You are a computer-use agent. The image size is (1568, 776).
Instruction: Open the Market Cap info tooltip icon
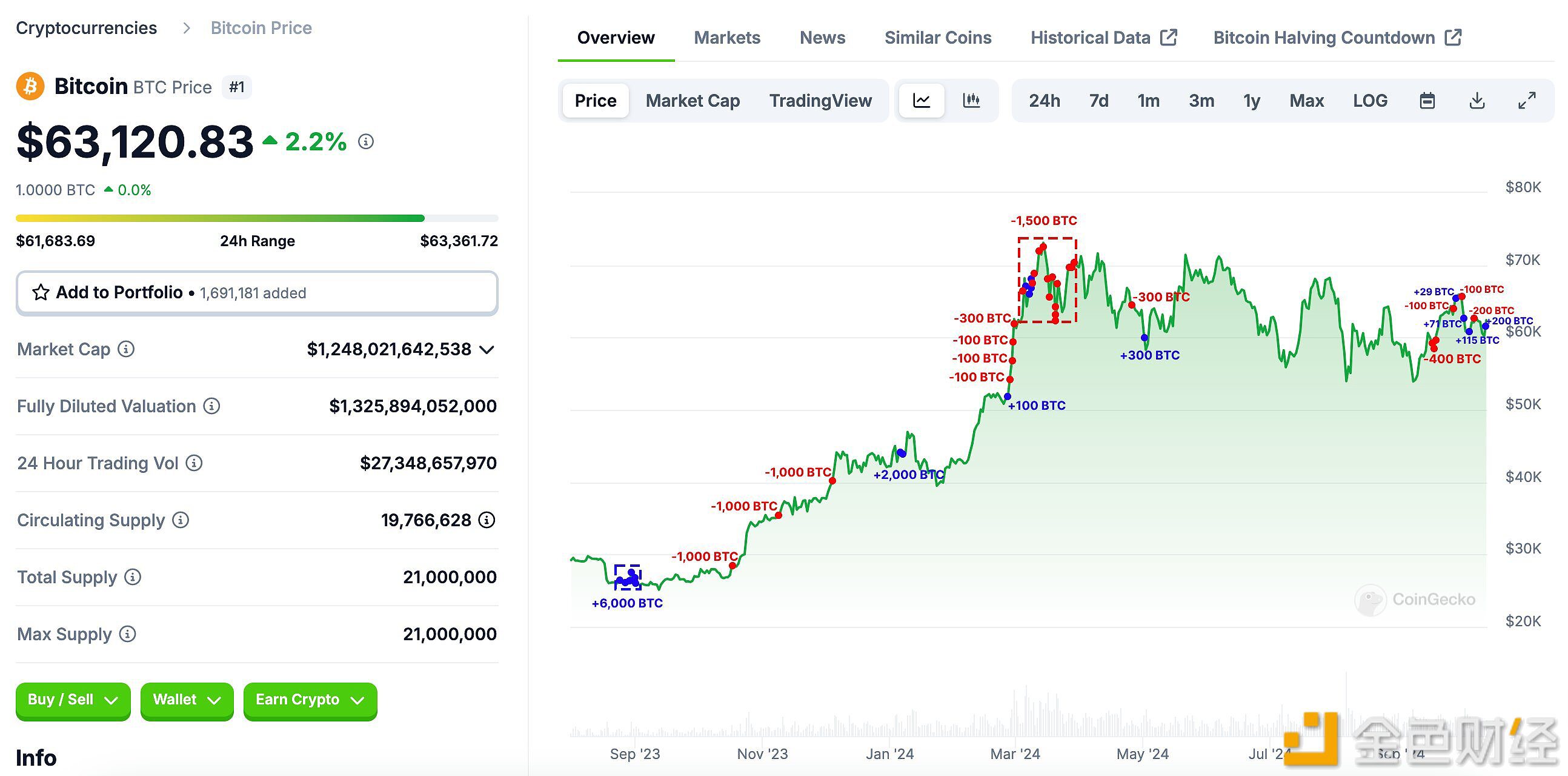pos(126,349)
